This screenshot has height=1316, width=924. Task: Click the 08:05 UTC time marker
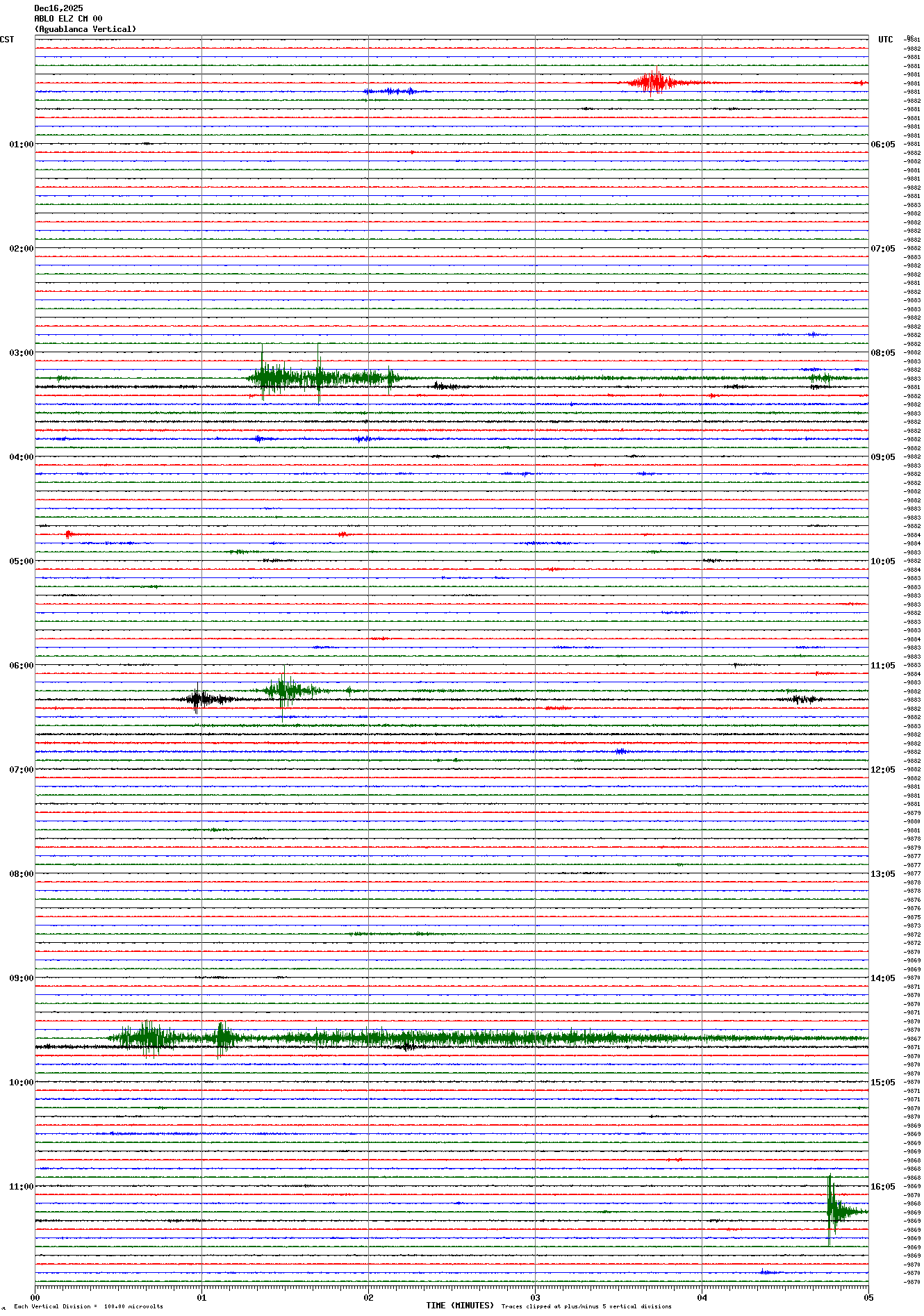883,353
